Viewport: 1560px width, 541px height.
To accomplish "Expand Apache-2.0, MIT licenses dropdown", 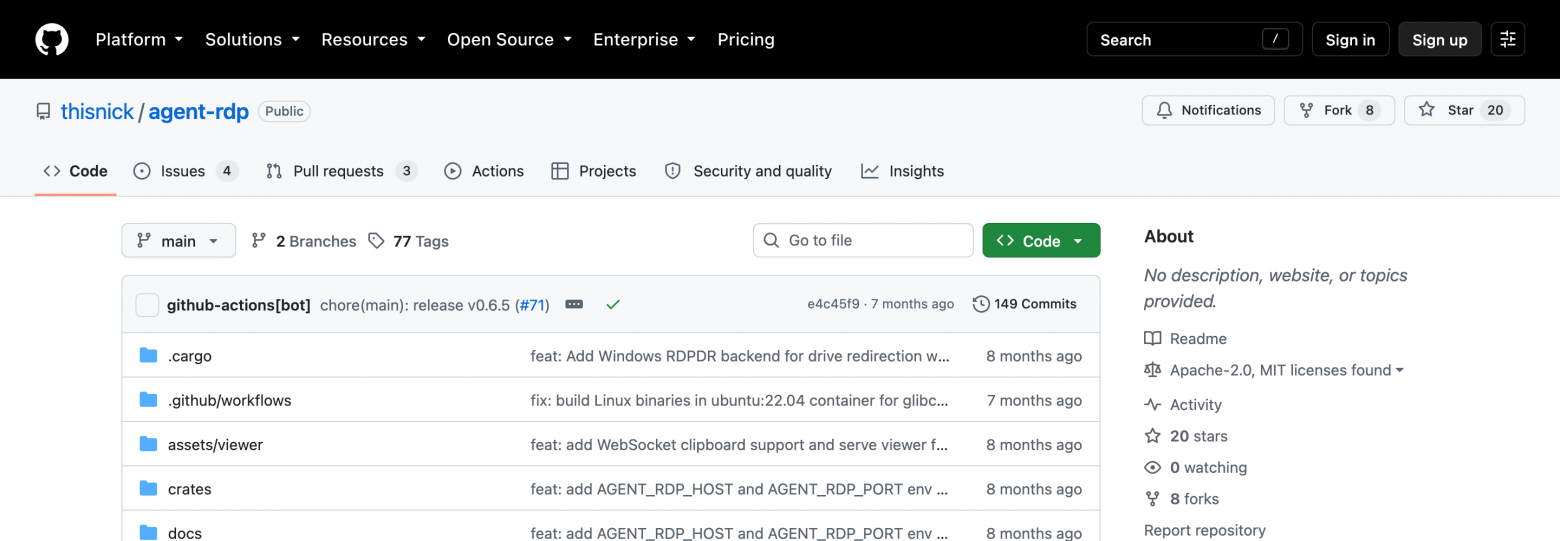I will [x=1275, y=370].
